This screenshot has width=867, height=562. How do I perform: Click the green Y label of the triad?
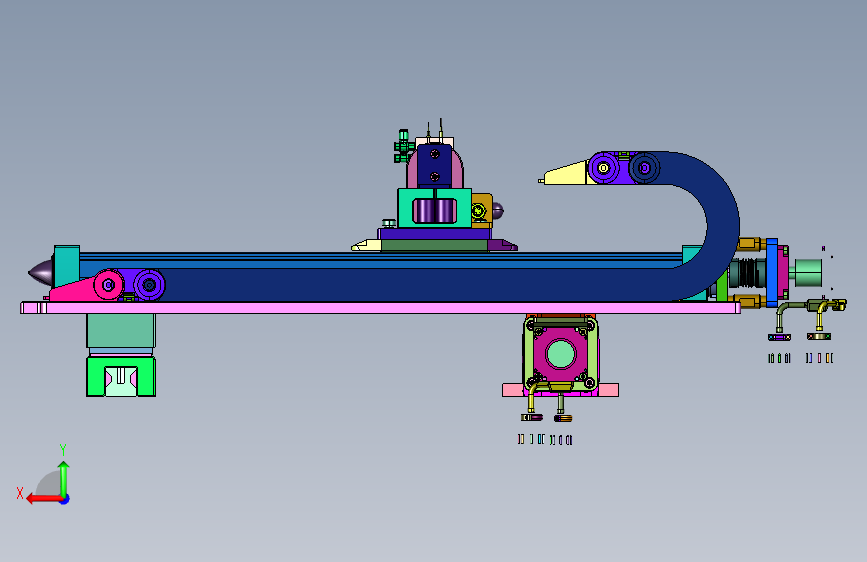point(63,449)
